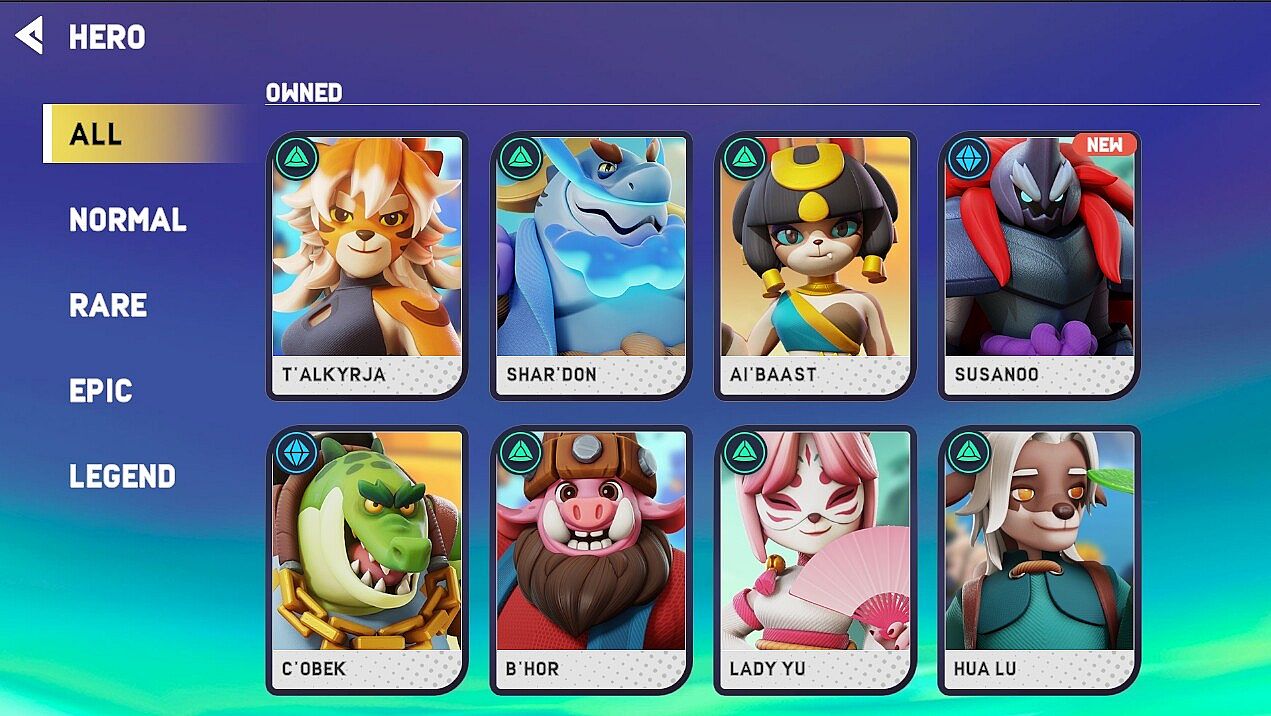Click the green rarity badge on T'ALKYRJA
The width and height of the screenshot is (1271, 716).
tap(296, 158)
